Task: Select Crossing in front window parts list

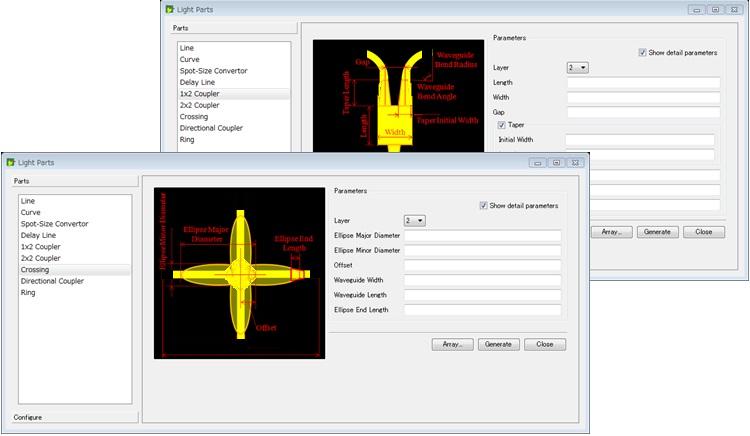Action: pos(75,270)
